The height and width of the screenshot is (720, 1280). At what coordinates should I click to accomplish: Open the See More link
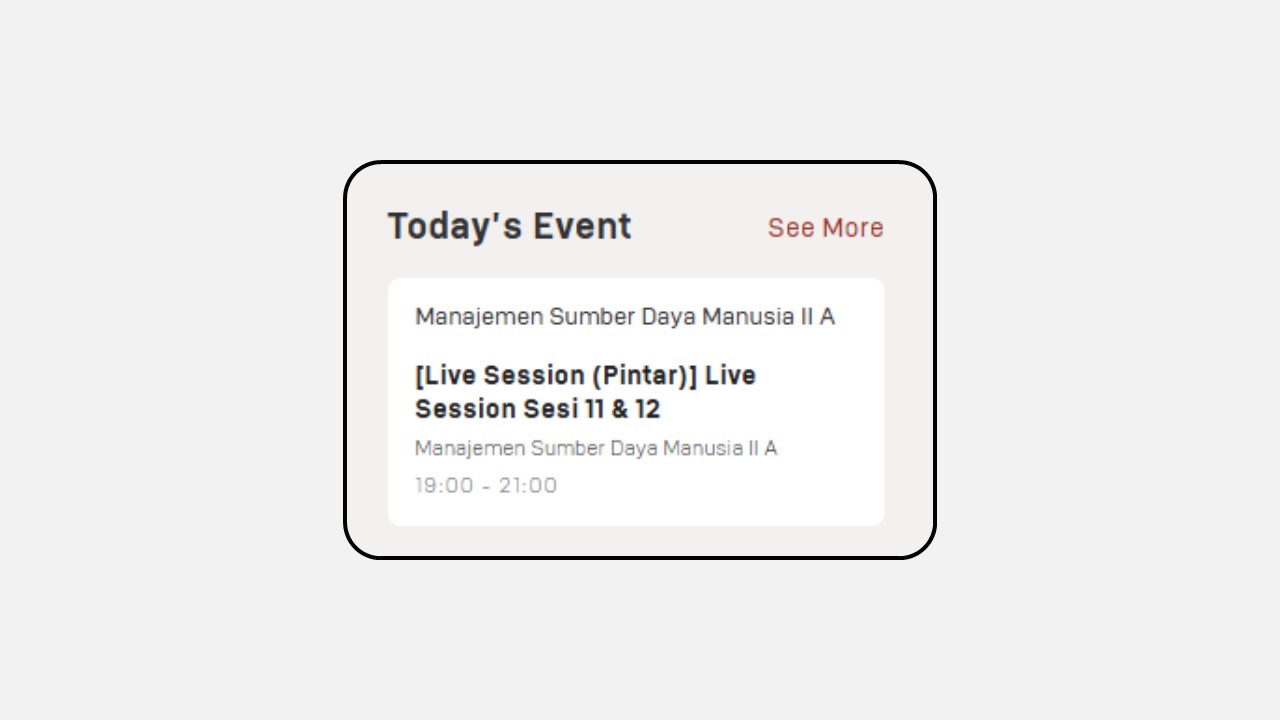coord(825,228)
